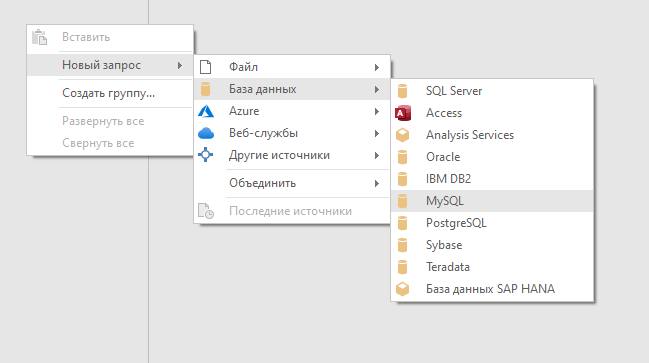The image size is (649, 363).
Task: Choose Создать группу... menu entry
Action: 110,93
